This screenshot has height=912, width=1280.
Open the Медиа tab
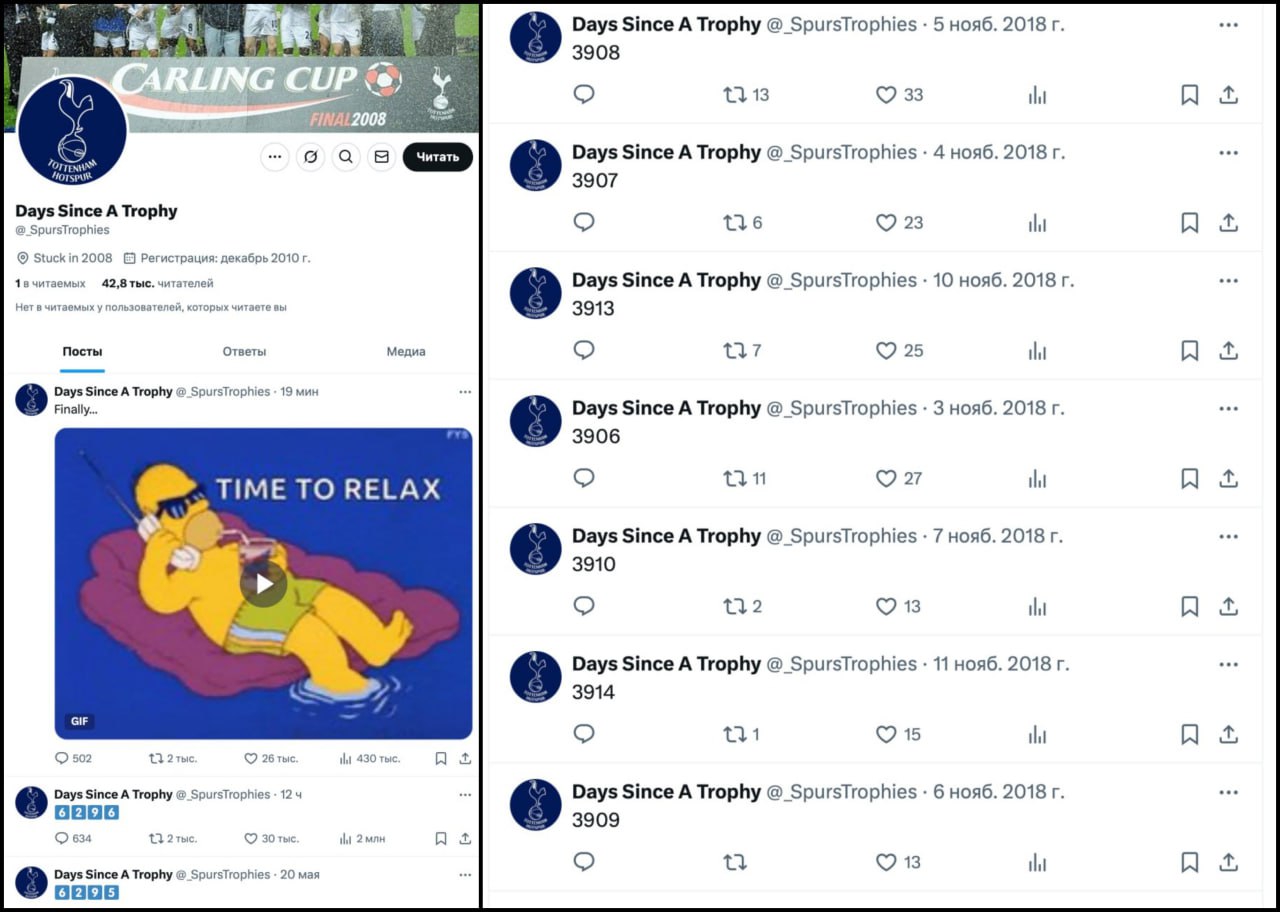click(406, 351)
